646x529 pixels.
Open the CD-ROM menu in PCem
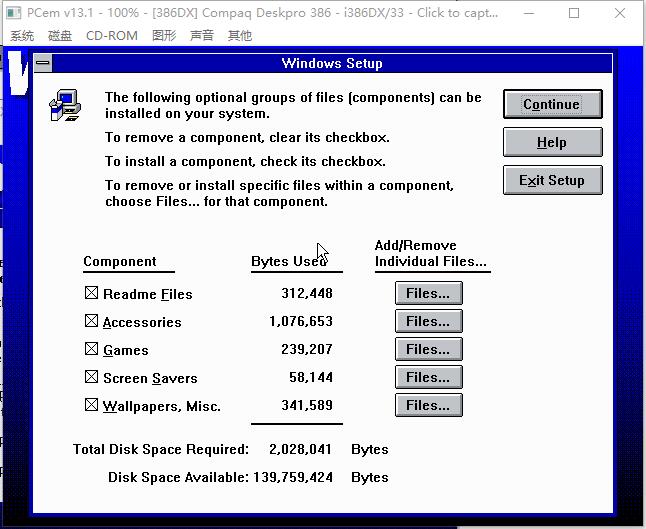pyautogui.click(x=112, y=36)
